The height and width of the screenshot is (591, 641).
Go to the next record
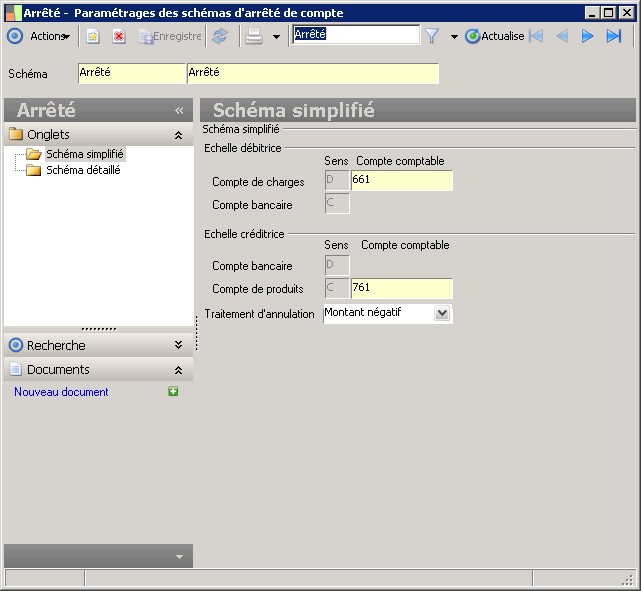[x=587, y=36]
